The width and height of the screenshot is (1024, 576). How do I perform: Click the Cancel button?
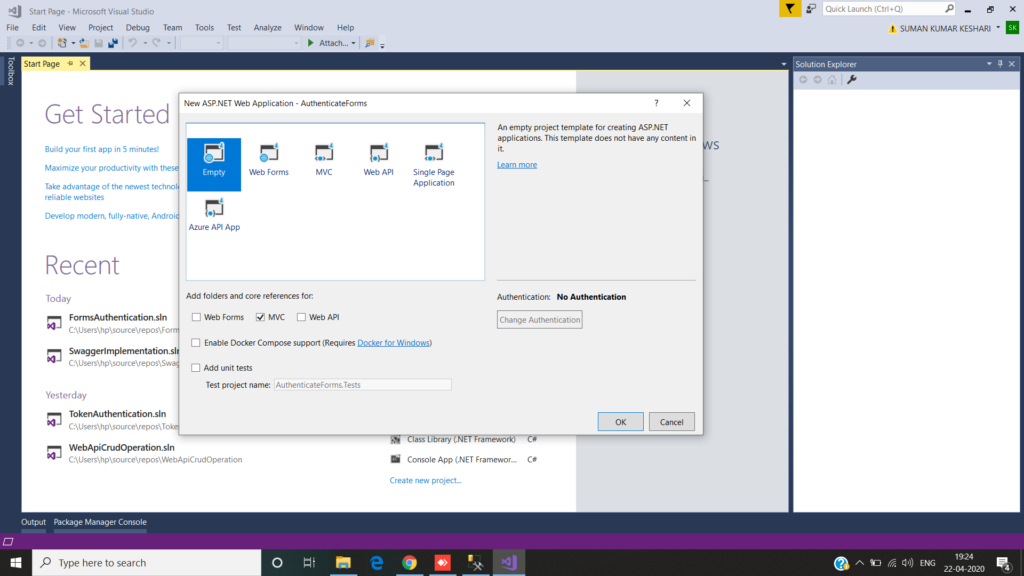tap(671, 422)
